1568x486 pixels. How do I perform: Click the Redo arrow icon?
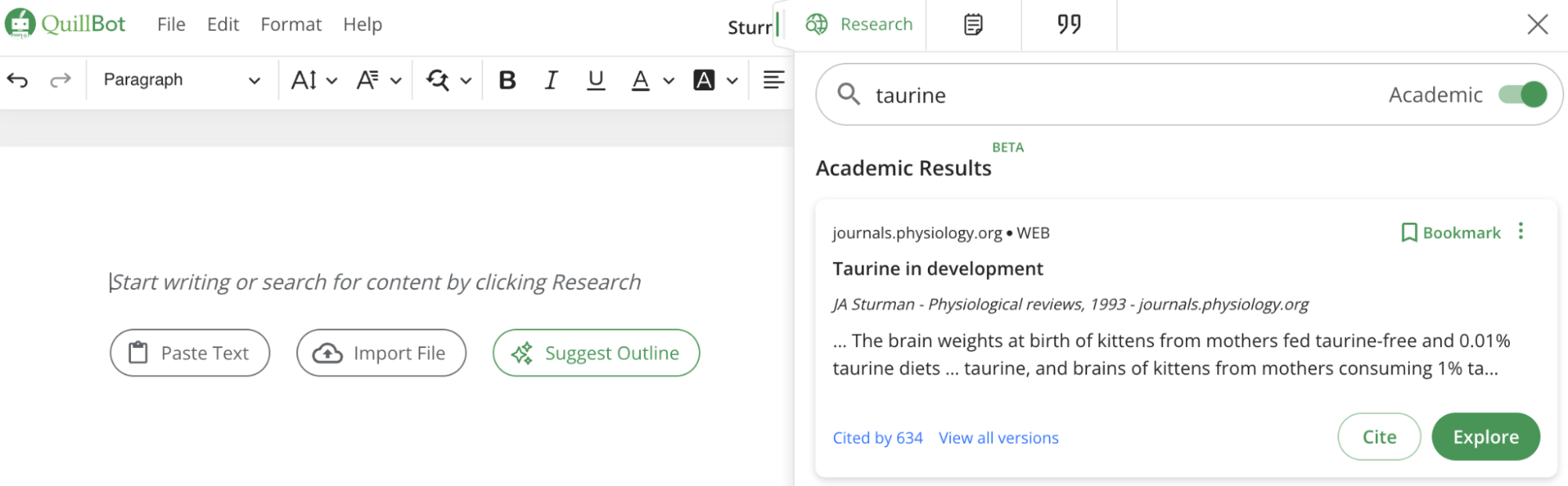click(x=60, y=80)
